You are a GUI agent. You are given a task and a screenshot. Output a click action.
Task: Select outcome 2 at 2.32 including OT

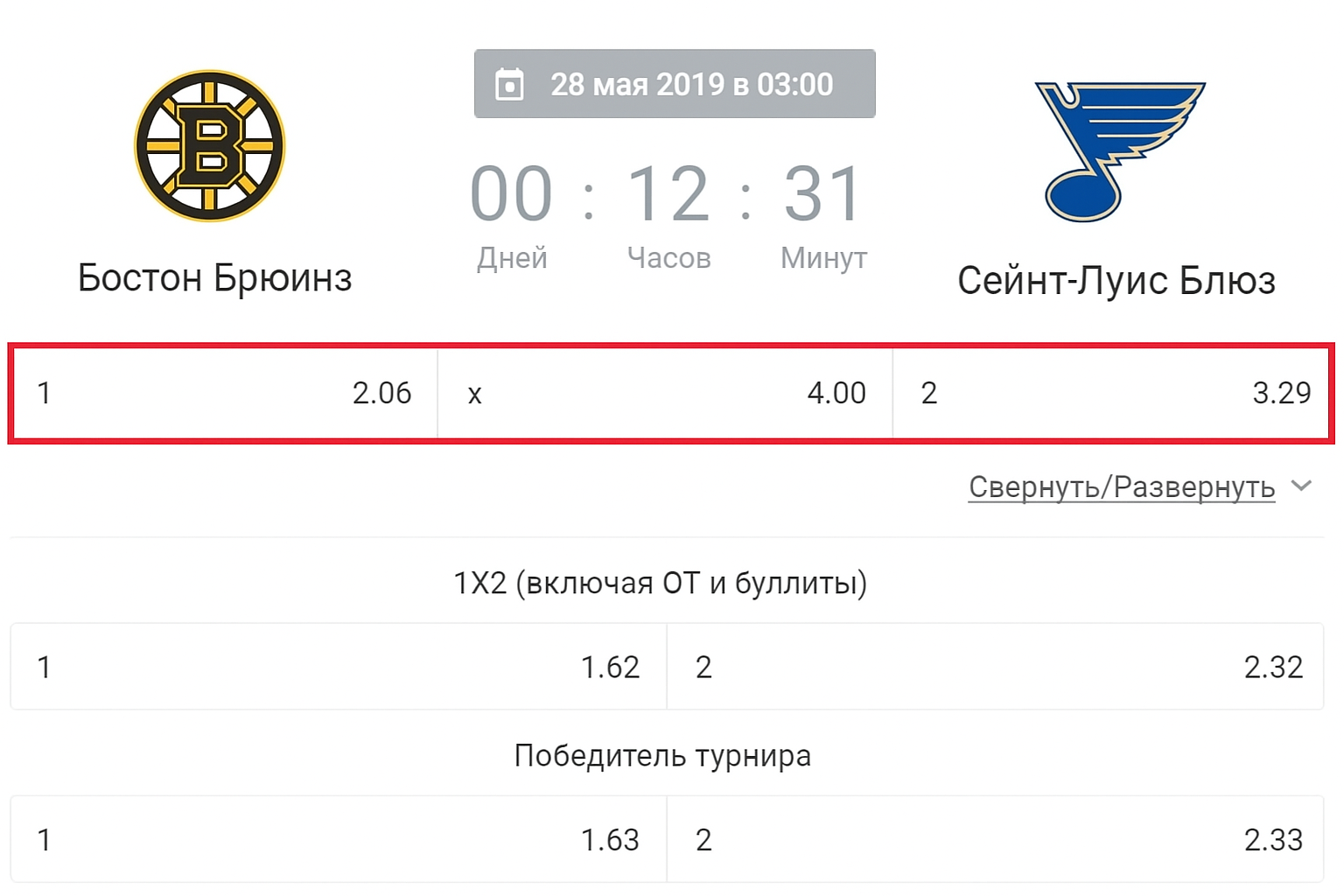pyautogui.click(x=995, y=667)
